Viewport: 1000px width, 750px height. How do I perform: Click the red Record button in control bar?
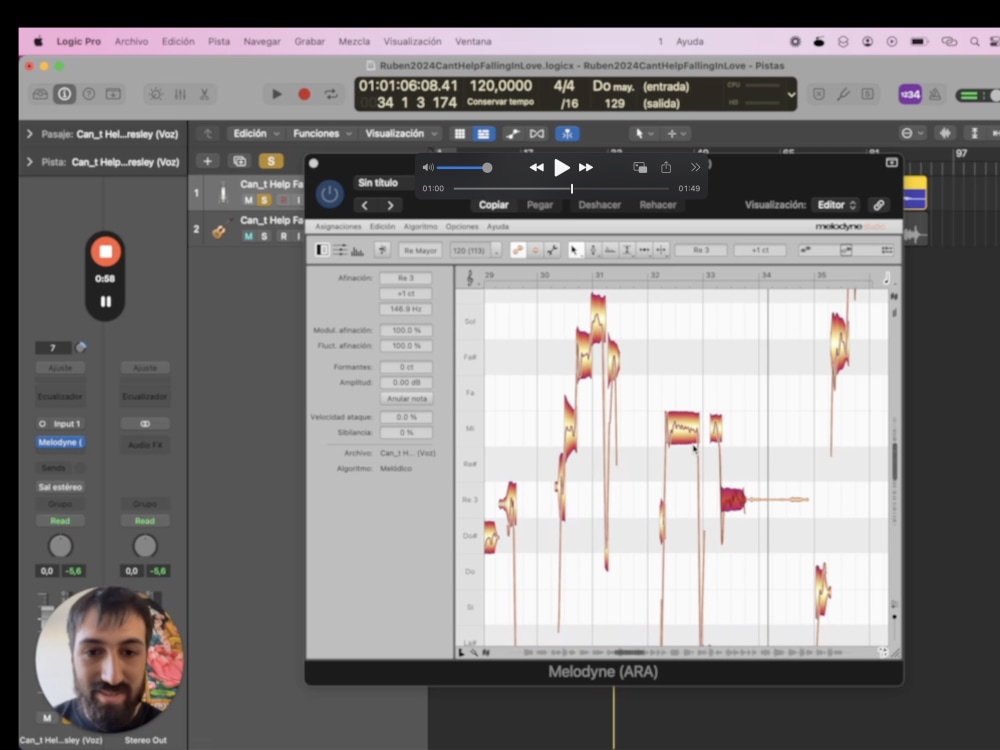(x=304, y=94)
